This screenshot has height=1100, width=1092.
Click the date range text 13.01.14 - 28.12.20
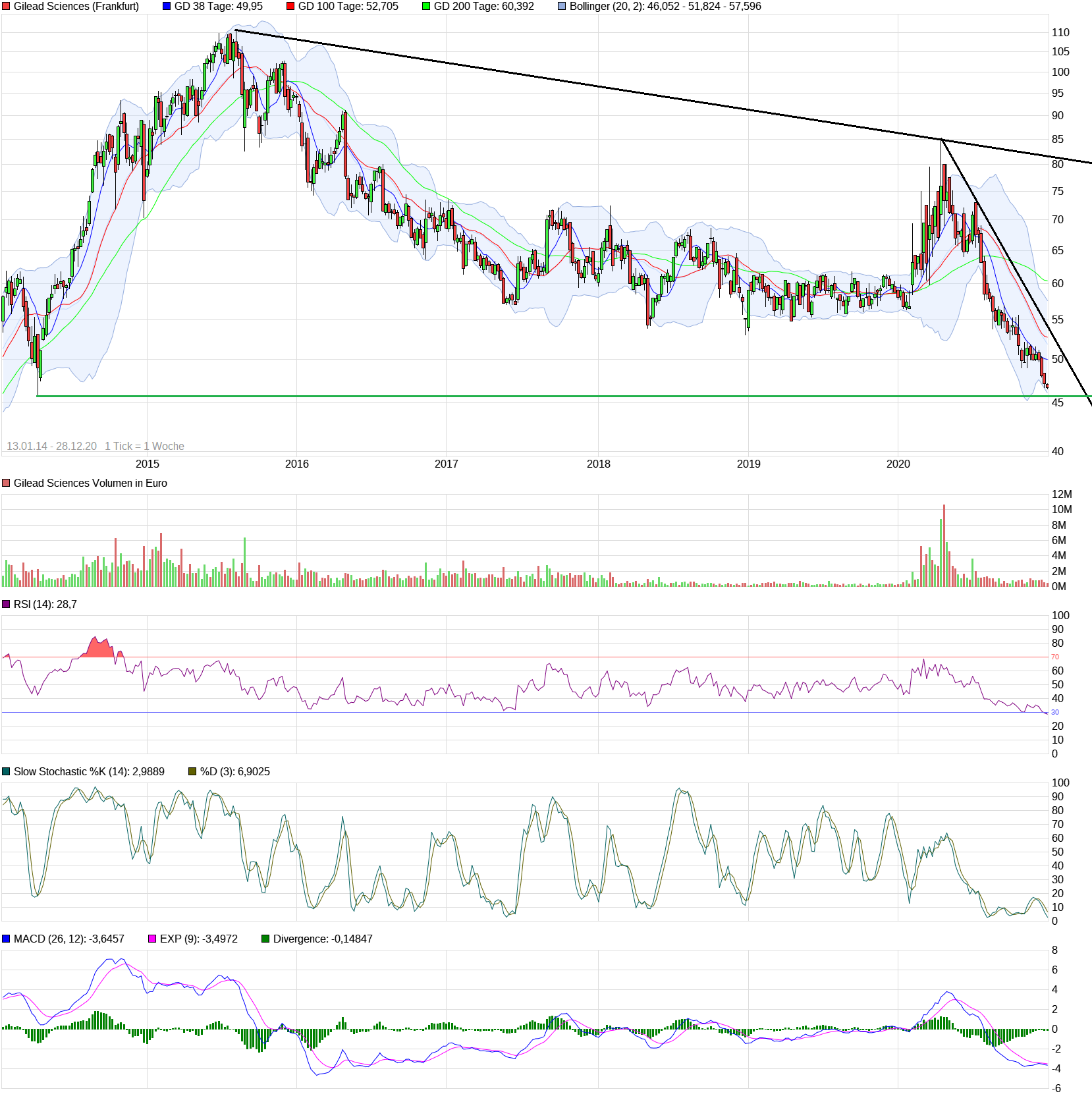point(53,446)
